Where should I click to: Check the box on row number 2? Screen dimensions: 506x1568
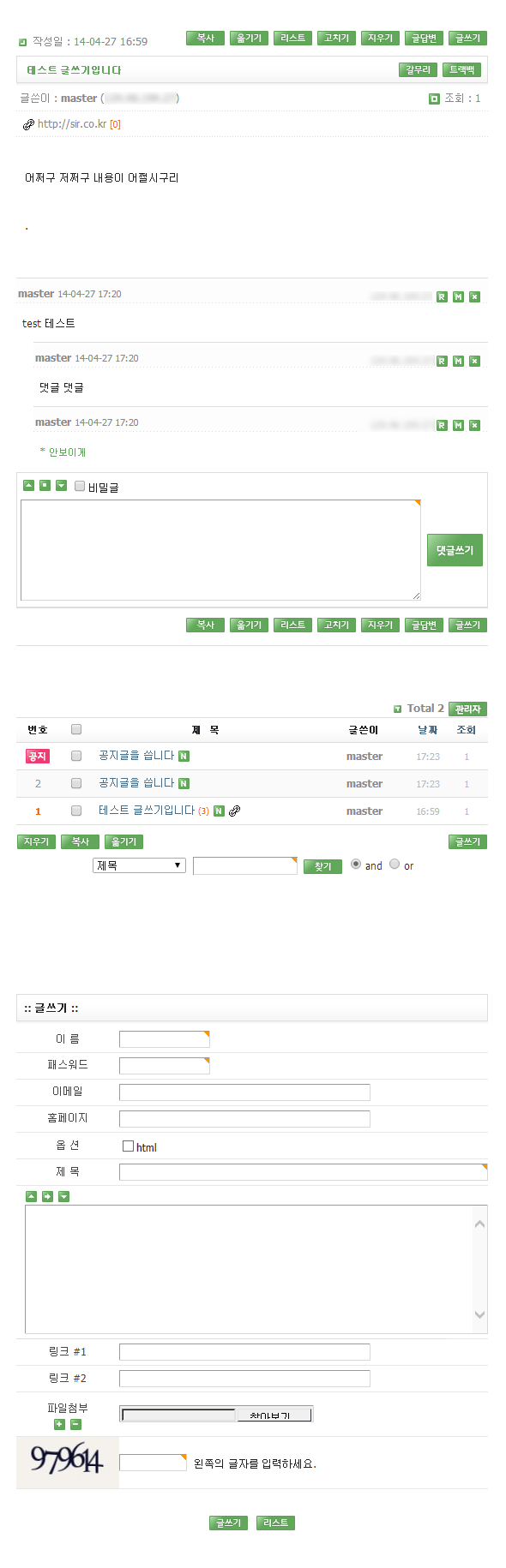click(x=76, y=783)
